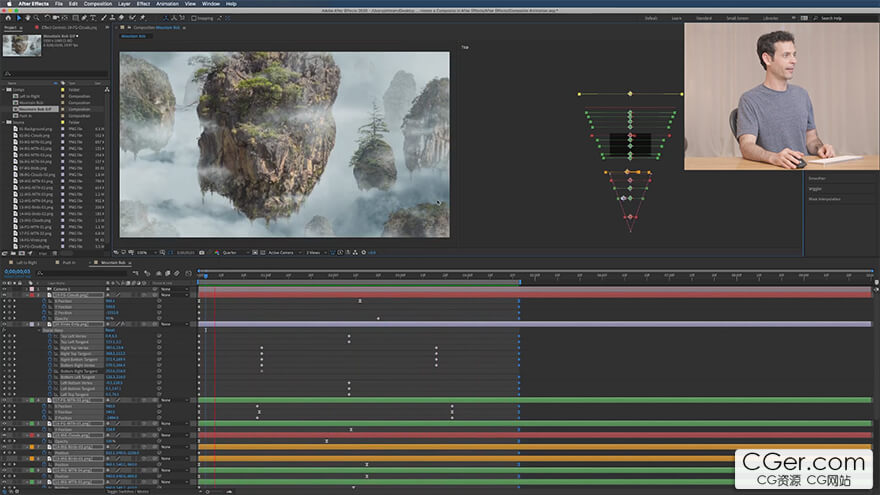Screen dimensions: 880x495
Task: Open the Animation menu
Action: [167, 3]
